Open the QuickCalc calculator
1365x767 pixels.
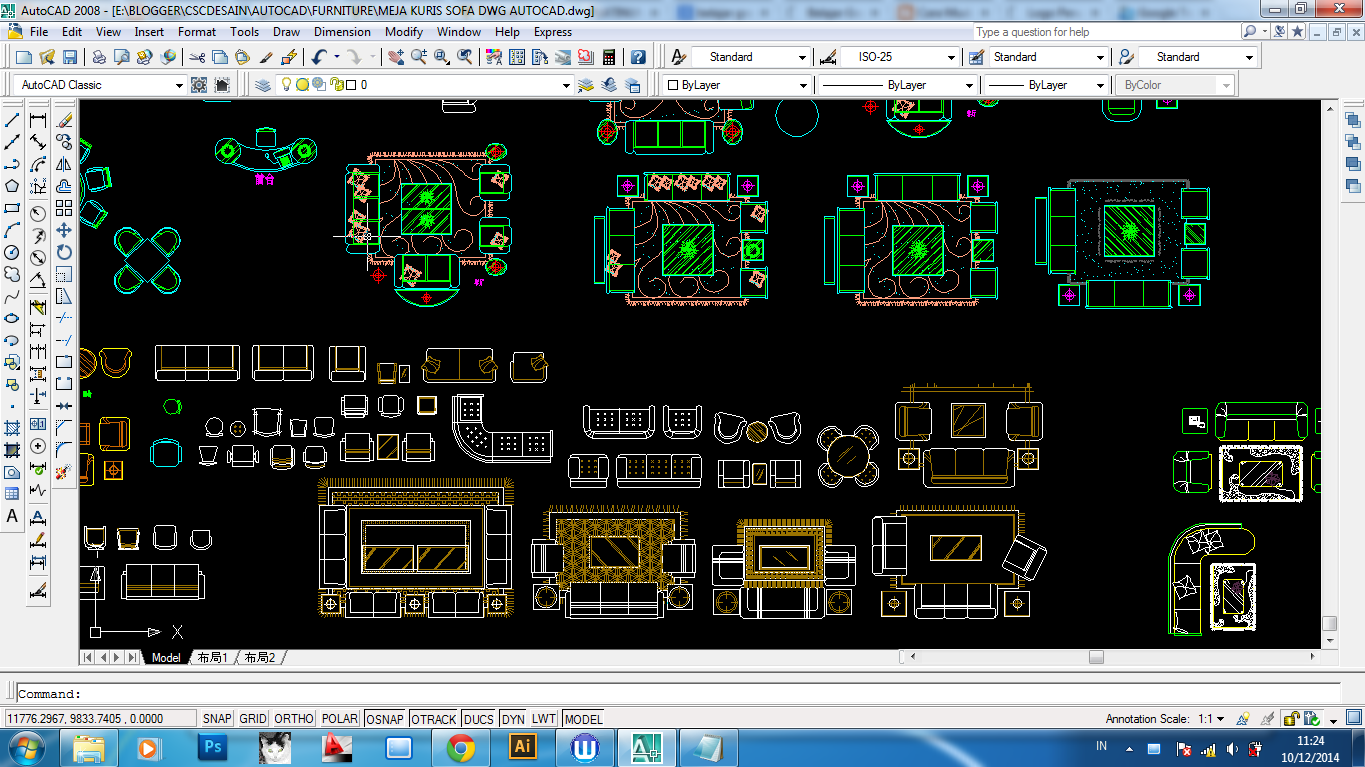click(x=608, y=57)
